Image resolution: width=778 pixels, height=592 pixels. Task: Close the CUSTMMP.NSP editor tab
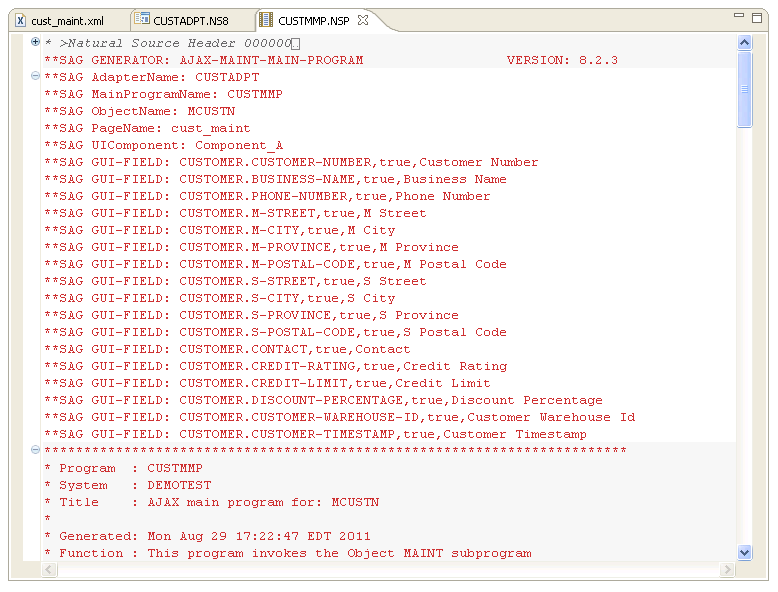(x=363, y=20)
